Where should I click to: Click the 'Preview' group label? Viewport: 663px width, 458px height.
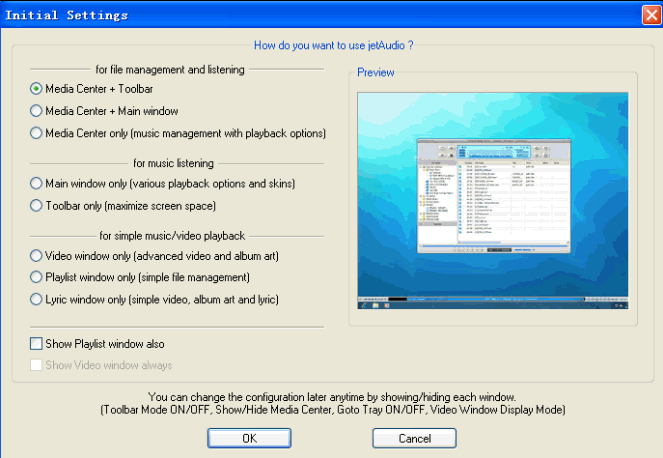375,72
